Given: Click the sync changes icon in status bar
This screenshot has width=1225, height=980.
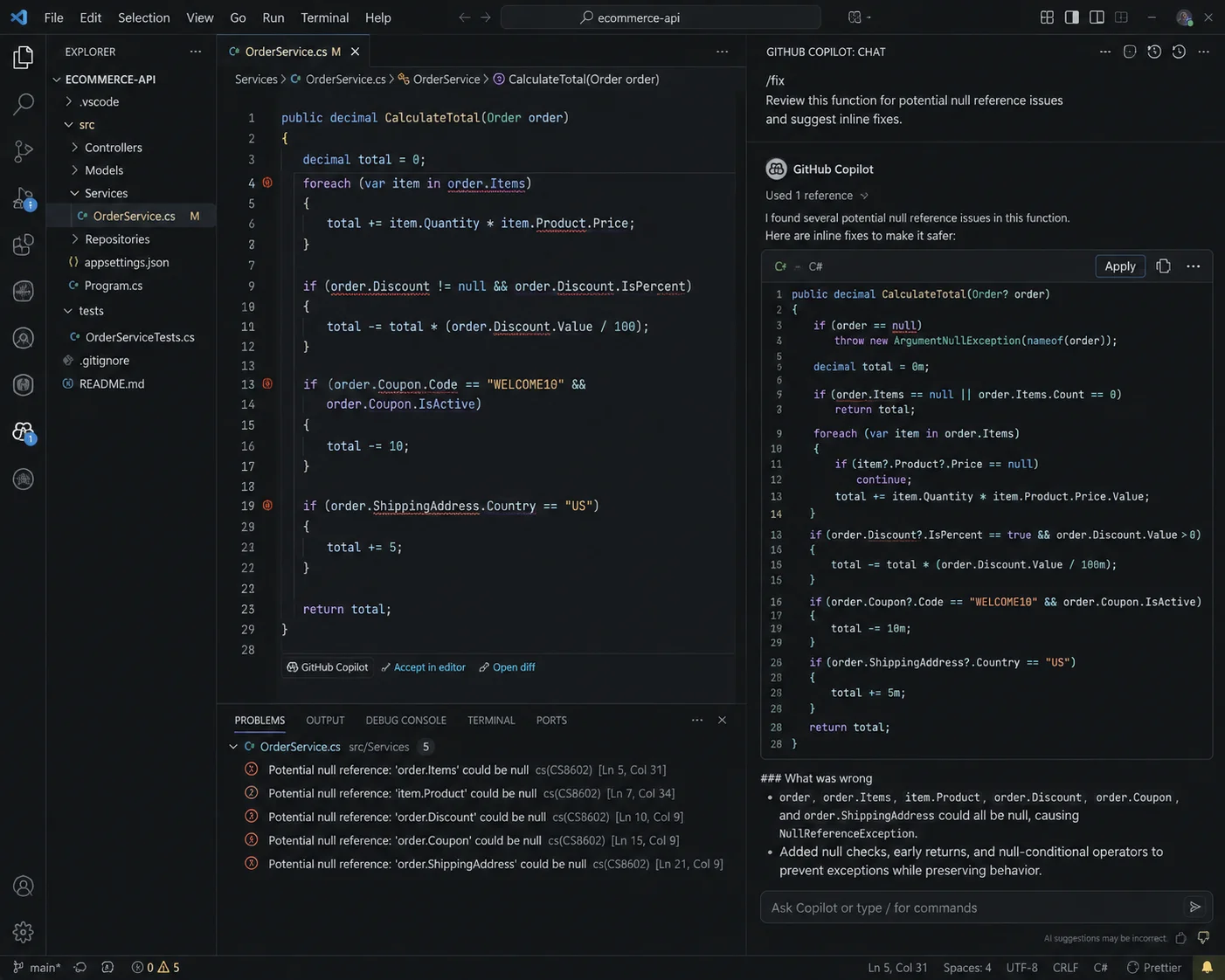Looking at the screenshot, I should point(80,967).
